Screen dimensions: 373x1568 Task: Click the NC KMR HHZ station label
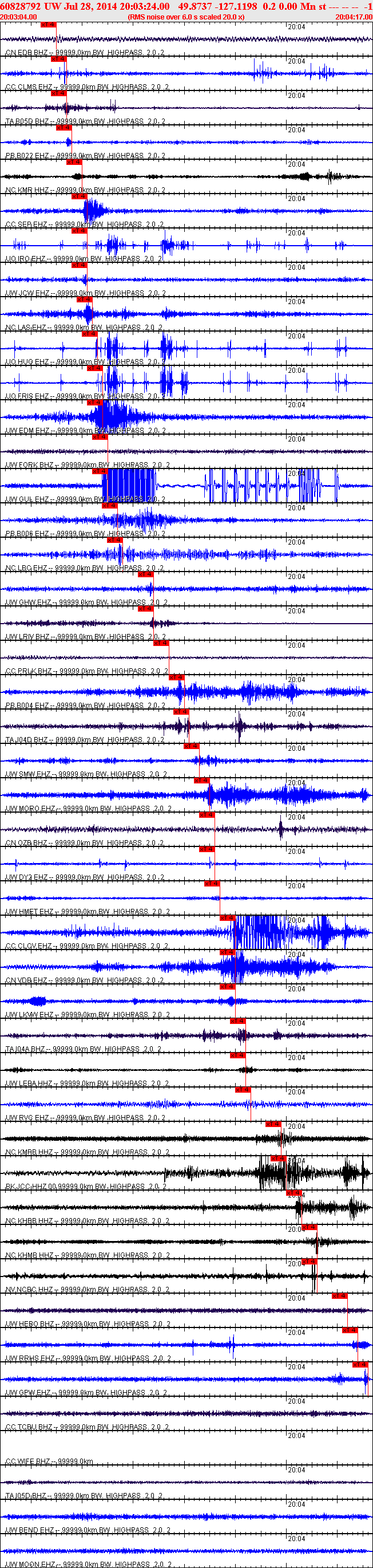pos(86,191)
